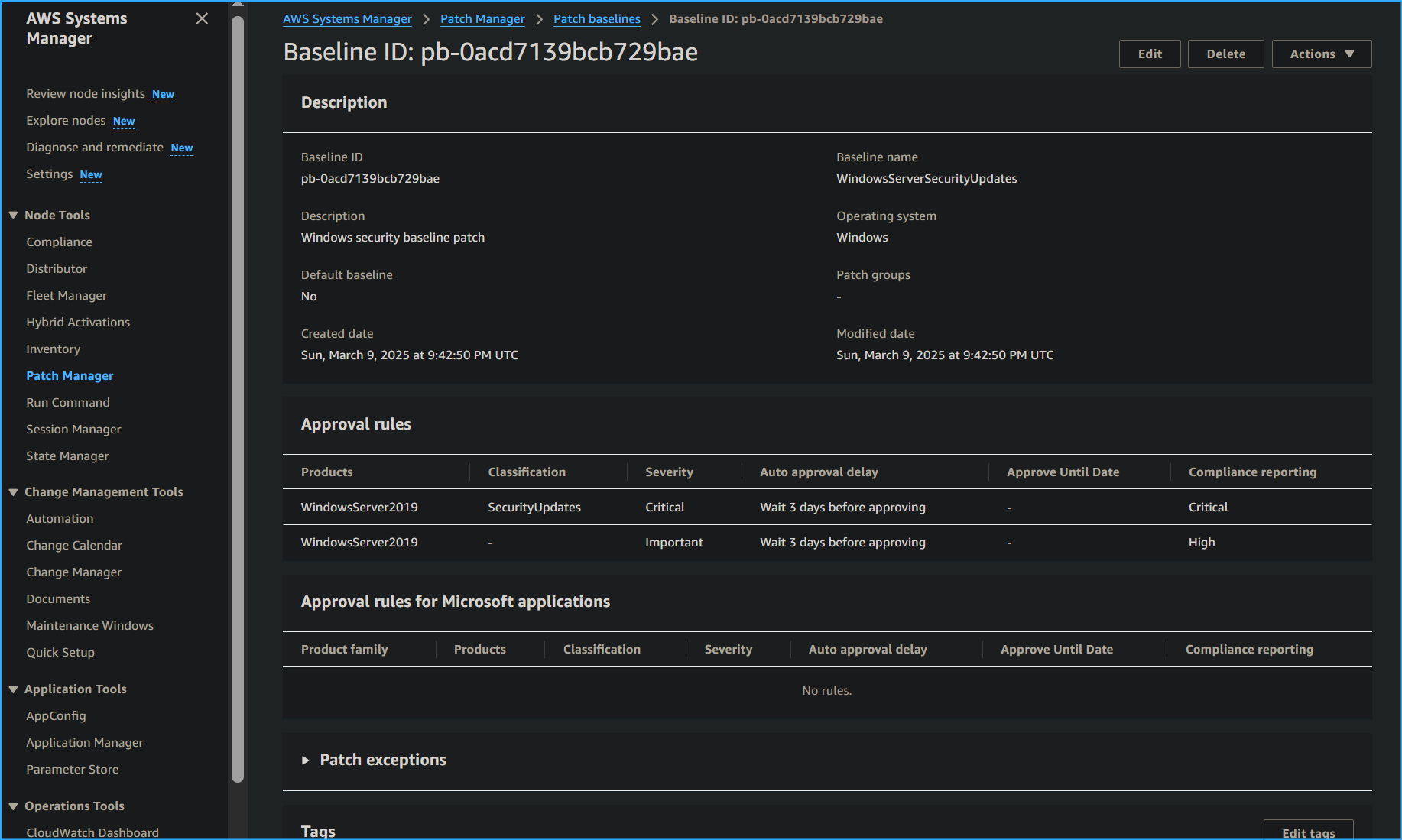Open Review node insights
Viewport: 1402px width, 840px height.
tap(85, 93)
